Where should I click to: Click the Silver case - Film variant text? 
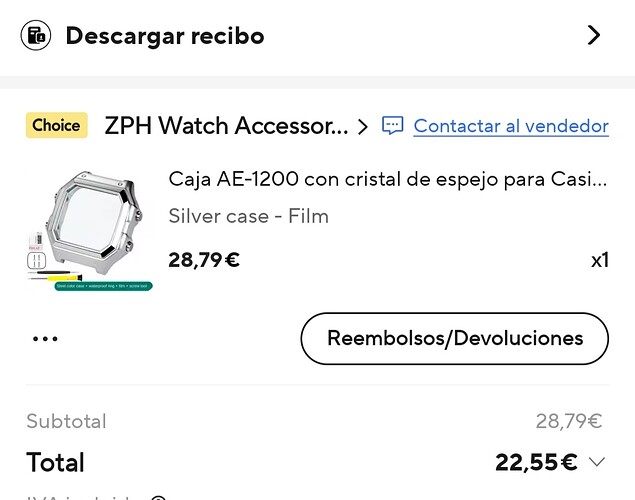(x=248, y=216)
